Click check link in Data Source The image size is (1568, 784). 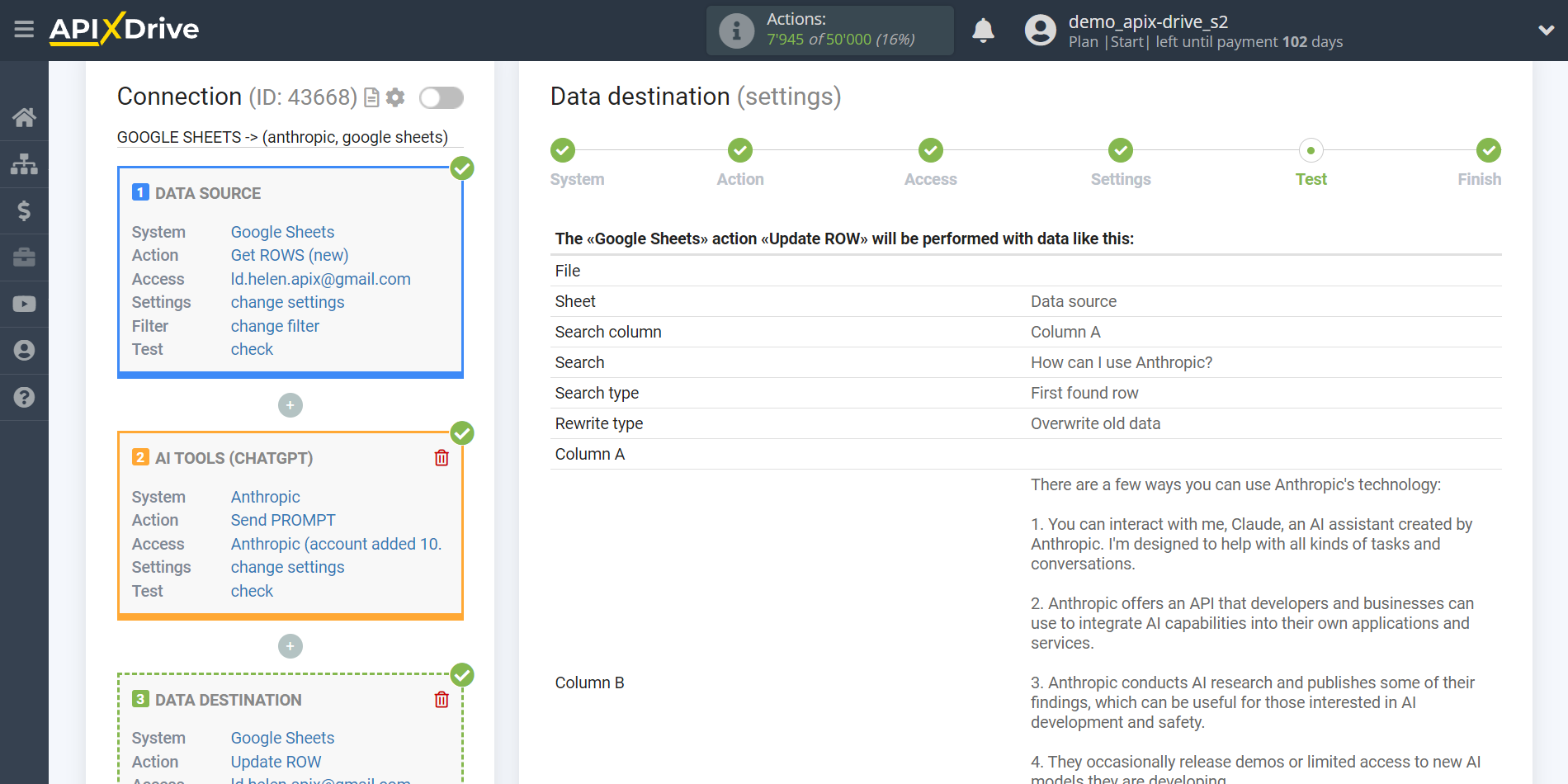(x=252, y=349)
